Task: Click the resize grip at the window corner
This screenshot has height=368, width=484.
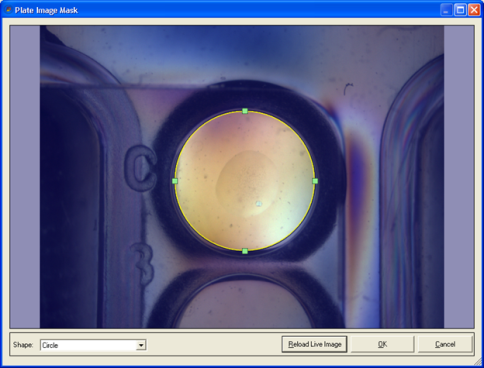Action: coord(478,362)
